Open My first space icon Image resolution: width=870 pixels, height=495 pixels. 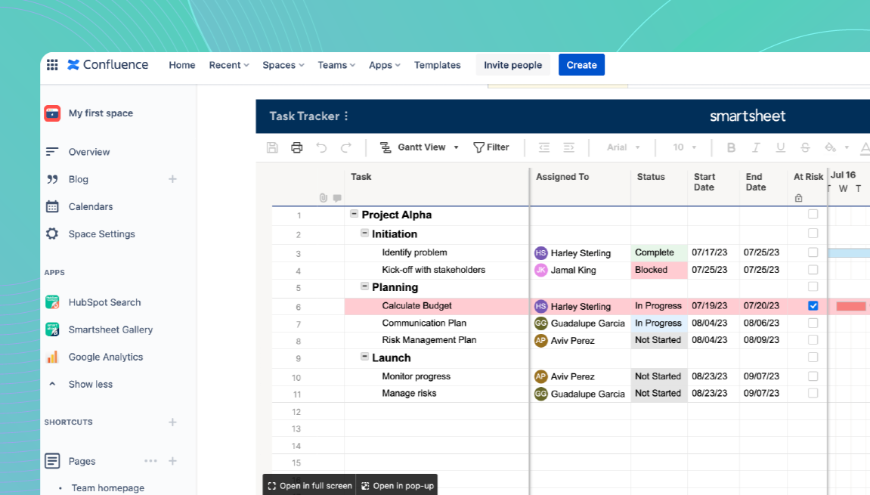52,113
